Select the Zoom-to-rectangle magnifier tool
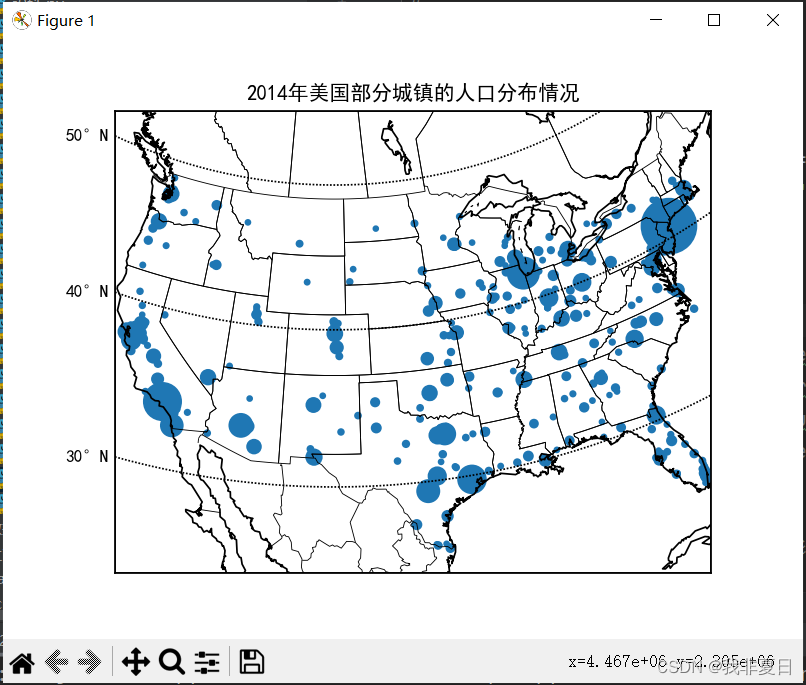 [171, 661]
